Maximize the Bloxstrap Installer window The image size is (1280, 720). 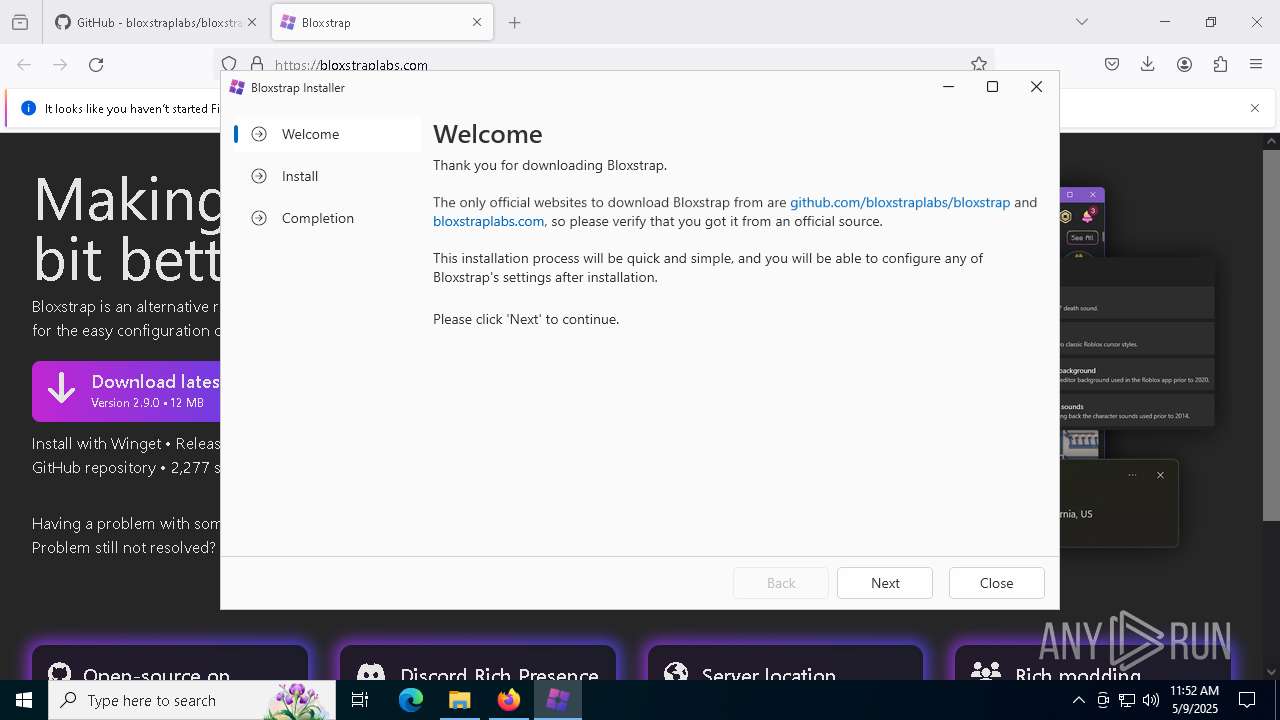pyautogui.click(x=992, y=87)
